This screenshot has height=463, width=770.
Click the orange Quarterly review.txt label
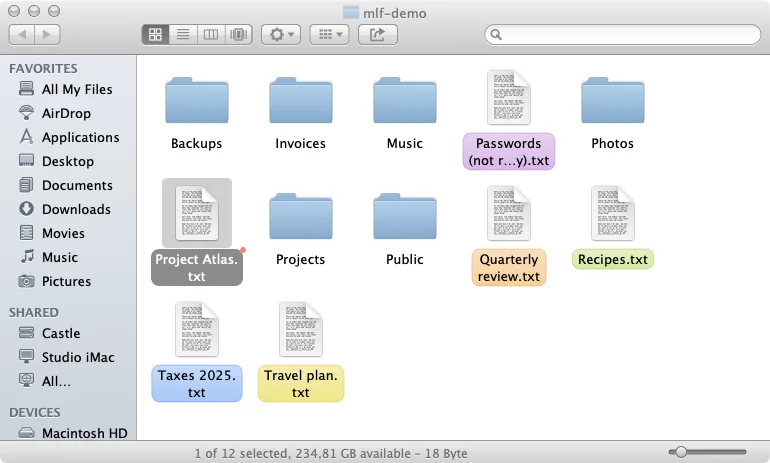point(509,268)
